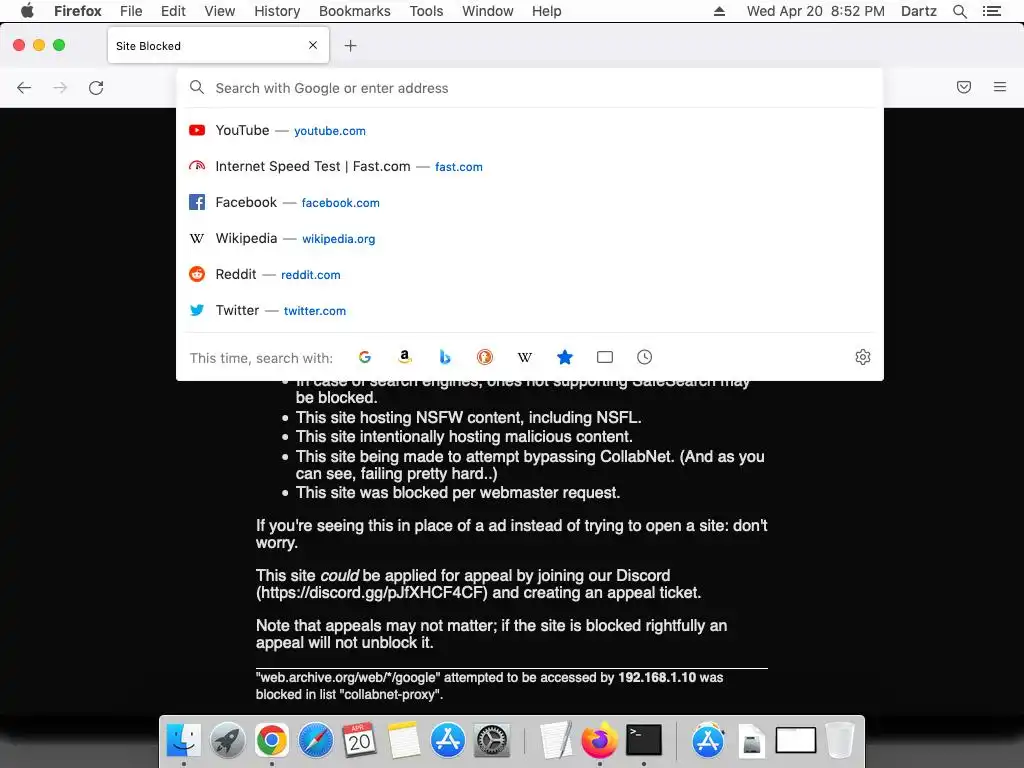Focus the address bar search field
The width and height of the screenshot is (1024, 768).
tap(530, 88)
